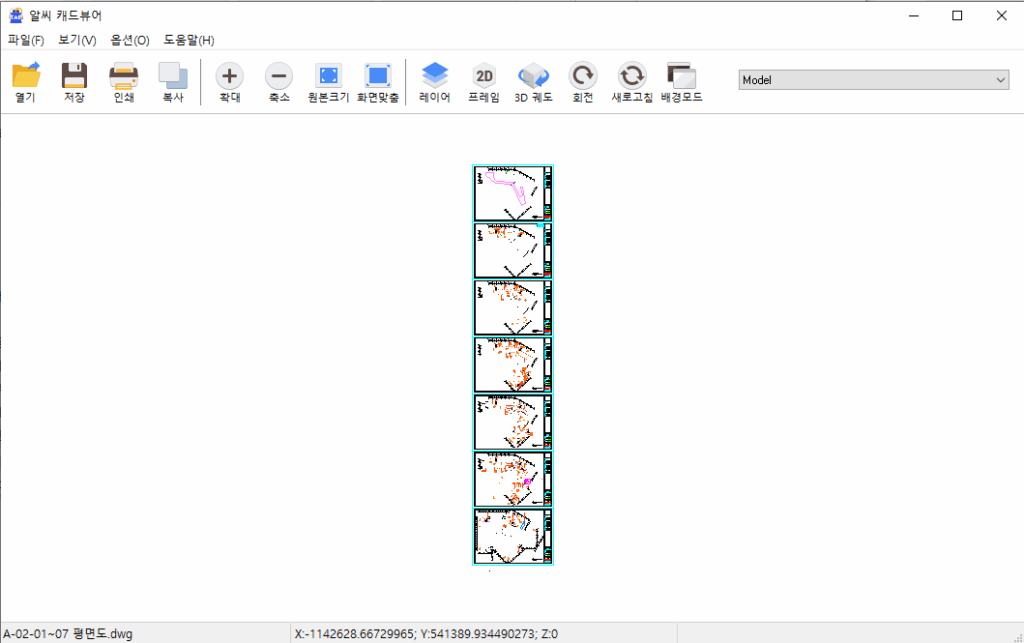Close the 알씨 캐드뷰어 window
1024x643 pixels.
click(1001, 16)
